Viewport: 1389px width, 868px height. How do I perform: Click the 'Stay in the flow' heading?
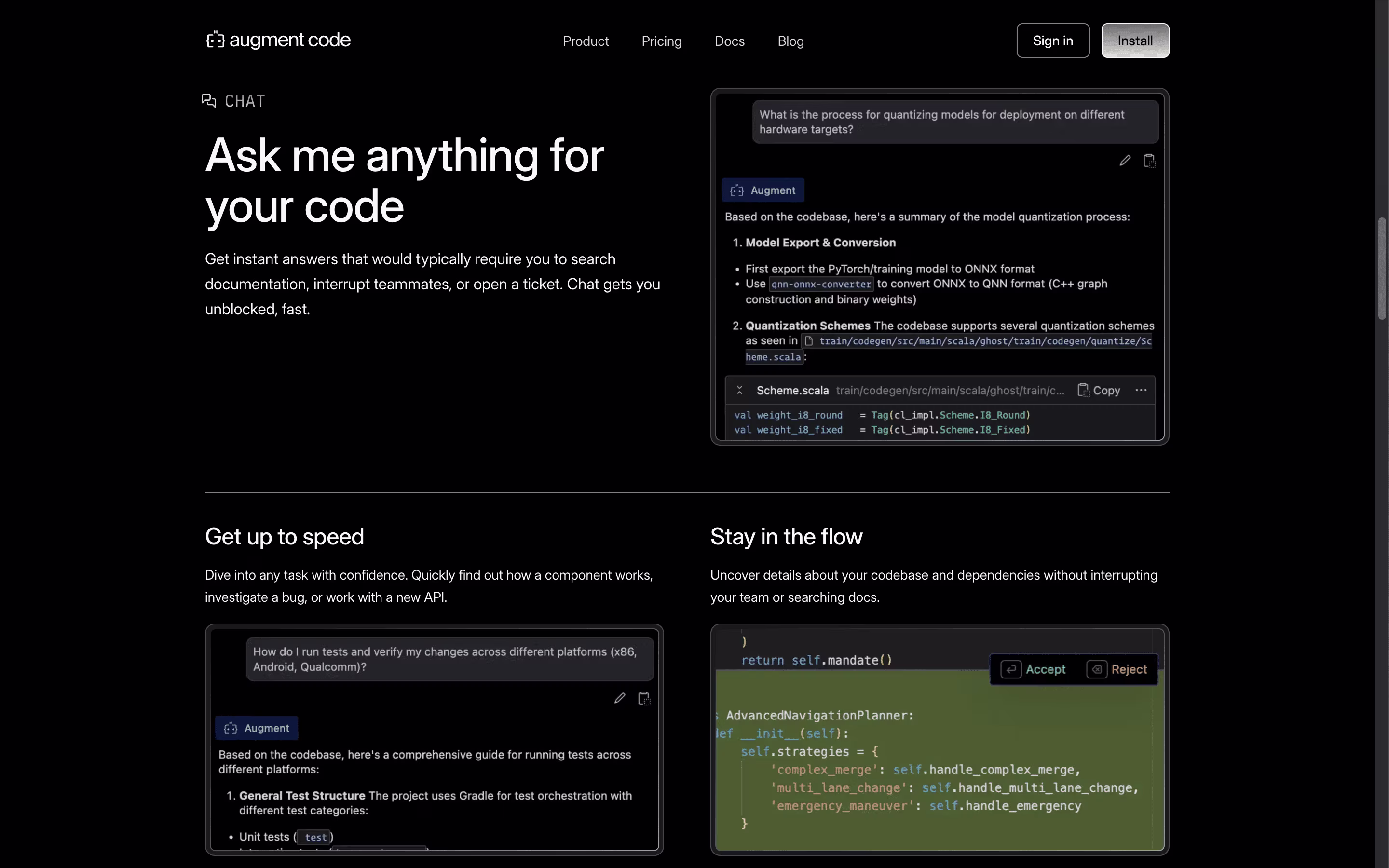coord(786,537)
